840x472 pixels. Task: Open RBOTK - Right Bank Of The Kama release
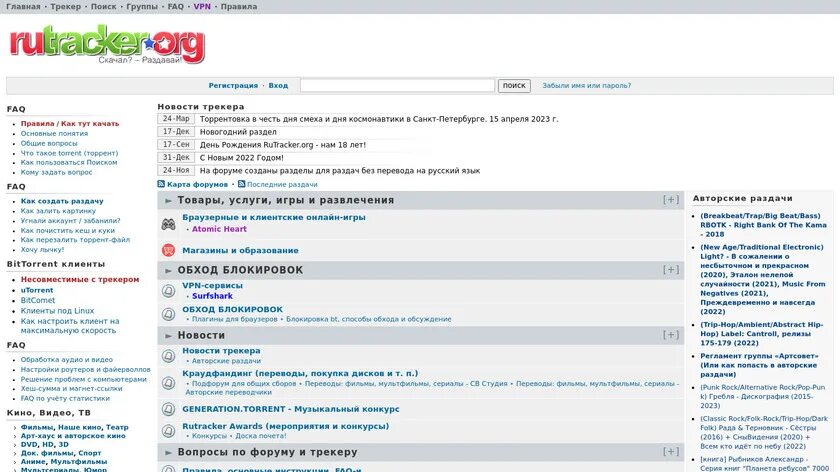point(763,225)
